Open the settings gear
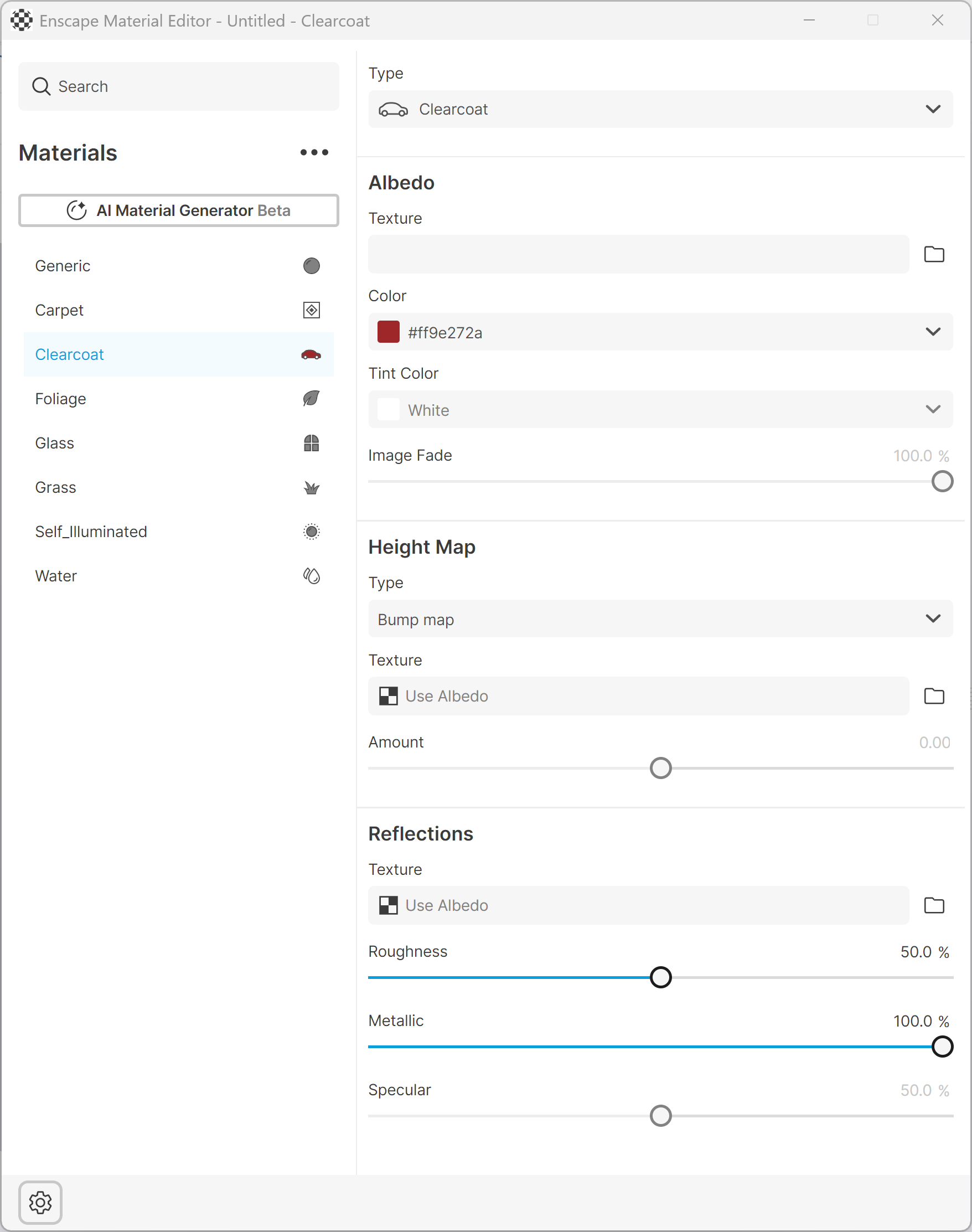Viewport: 972px width, 1232px height. [x=40, y=1203]
